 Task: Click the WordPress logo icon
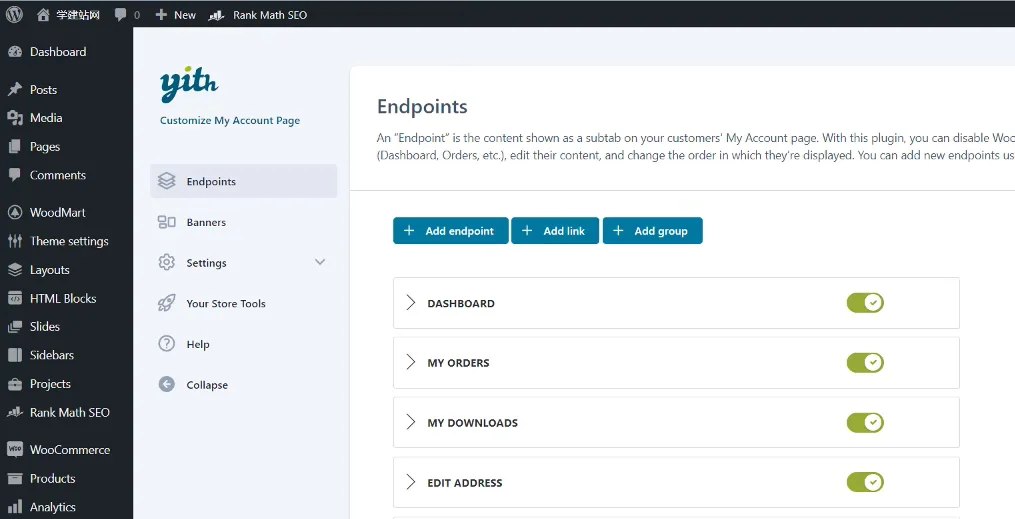click(x=14, y=14)
